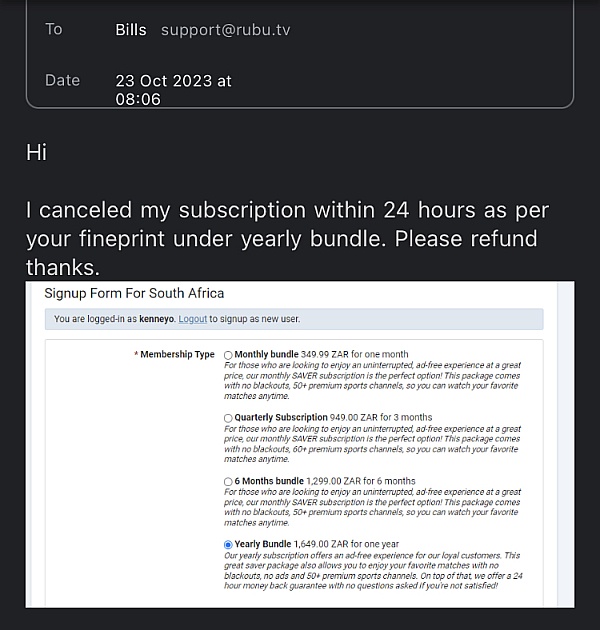600x630 pixels.
Task: Click the Hi greeting line
Action: [37, 153]
